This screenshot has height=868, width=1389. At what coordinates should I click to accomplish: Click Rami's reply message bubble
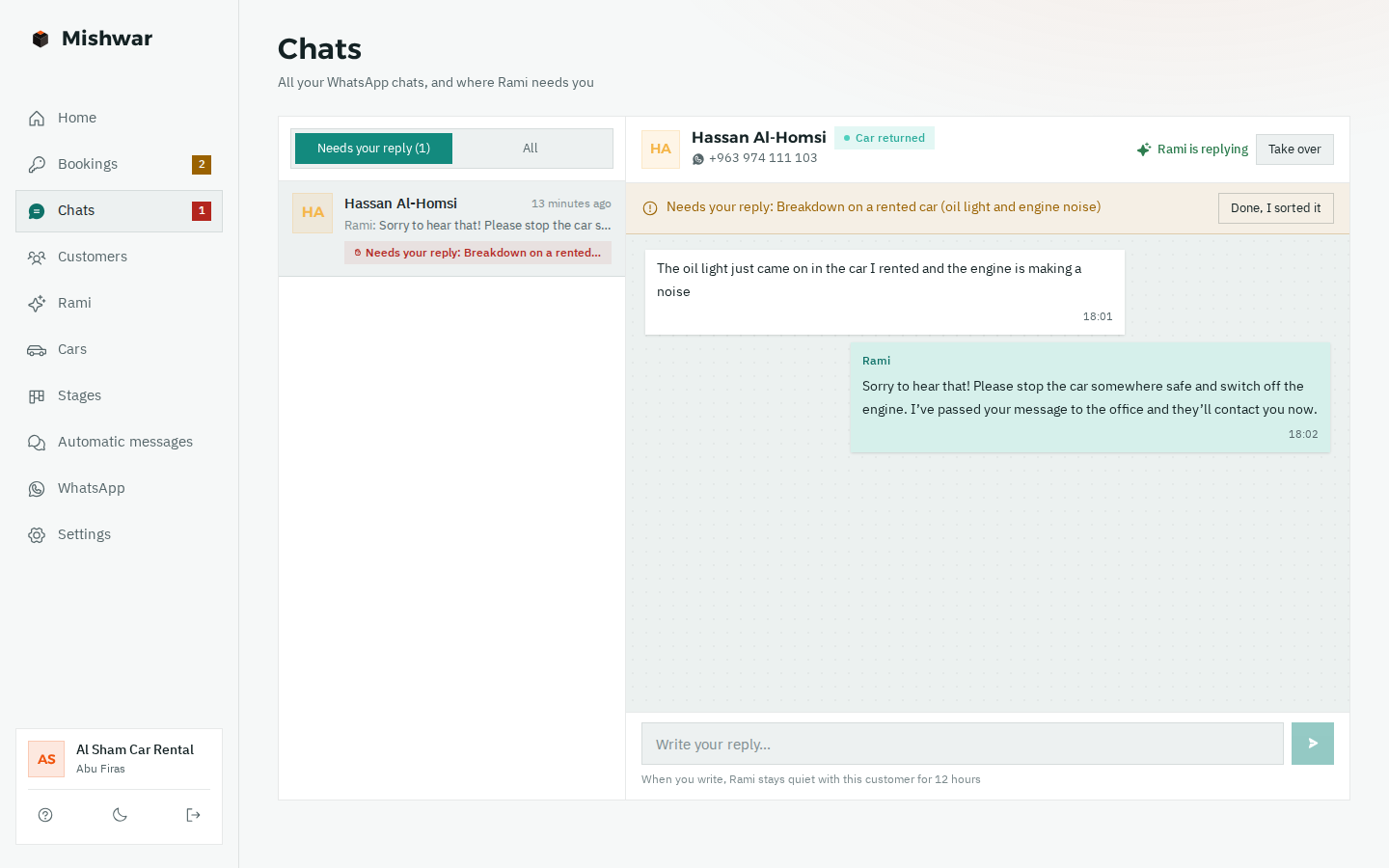coord(1090,397)
